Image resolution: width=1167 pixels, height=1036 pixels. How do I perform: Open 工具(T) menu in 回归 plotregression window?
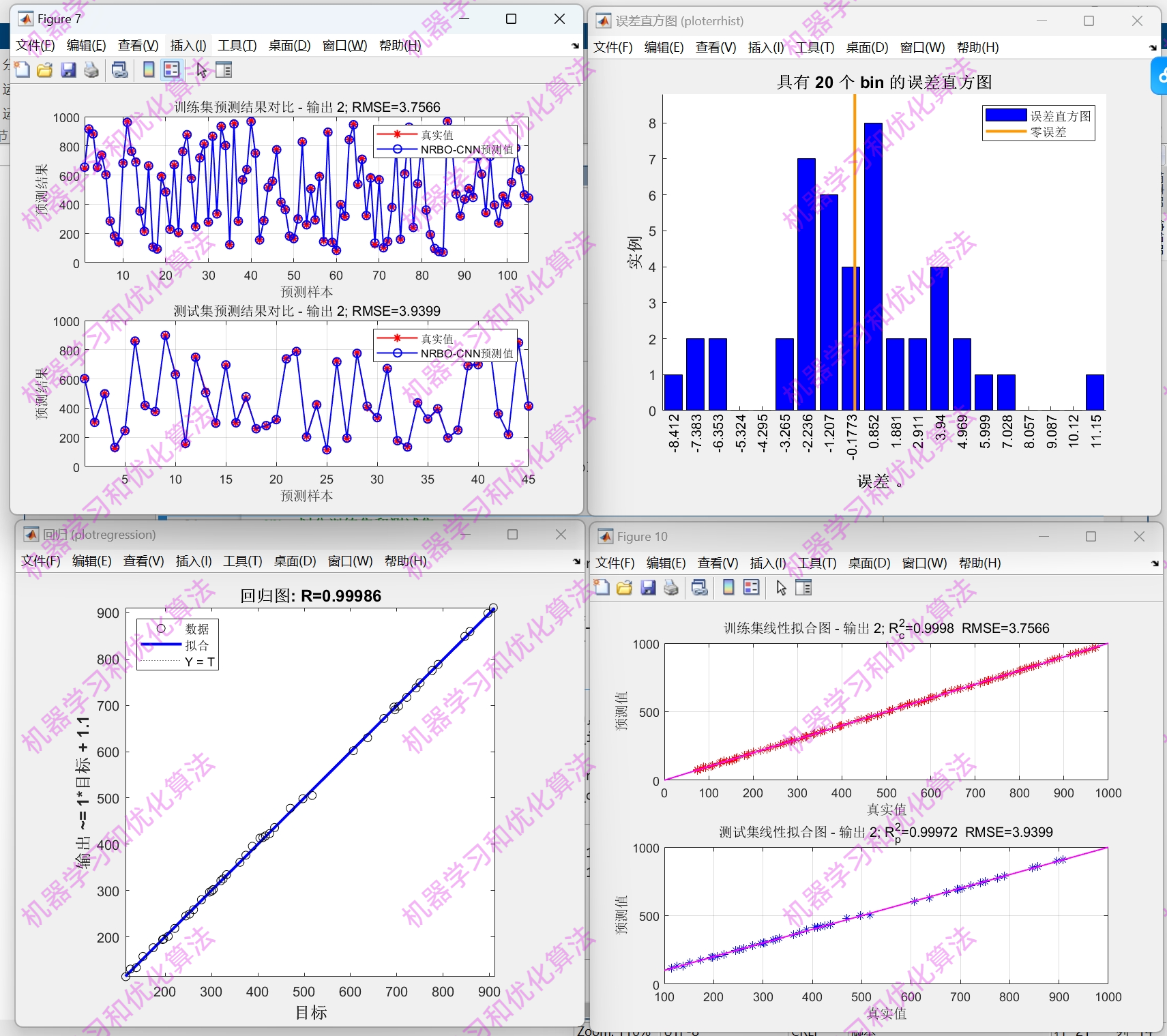coord(243,561)
